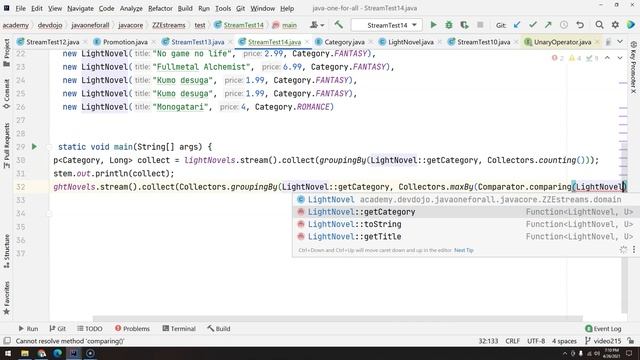
Task: Select LightNovel::getTitle completion suggestion
Action: click(x=465, y=236)
